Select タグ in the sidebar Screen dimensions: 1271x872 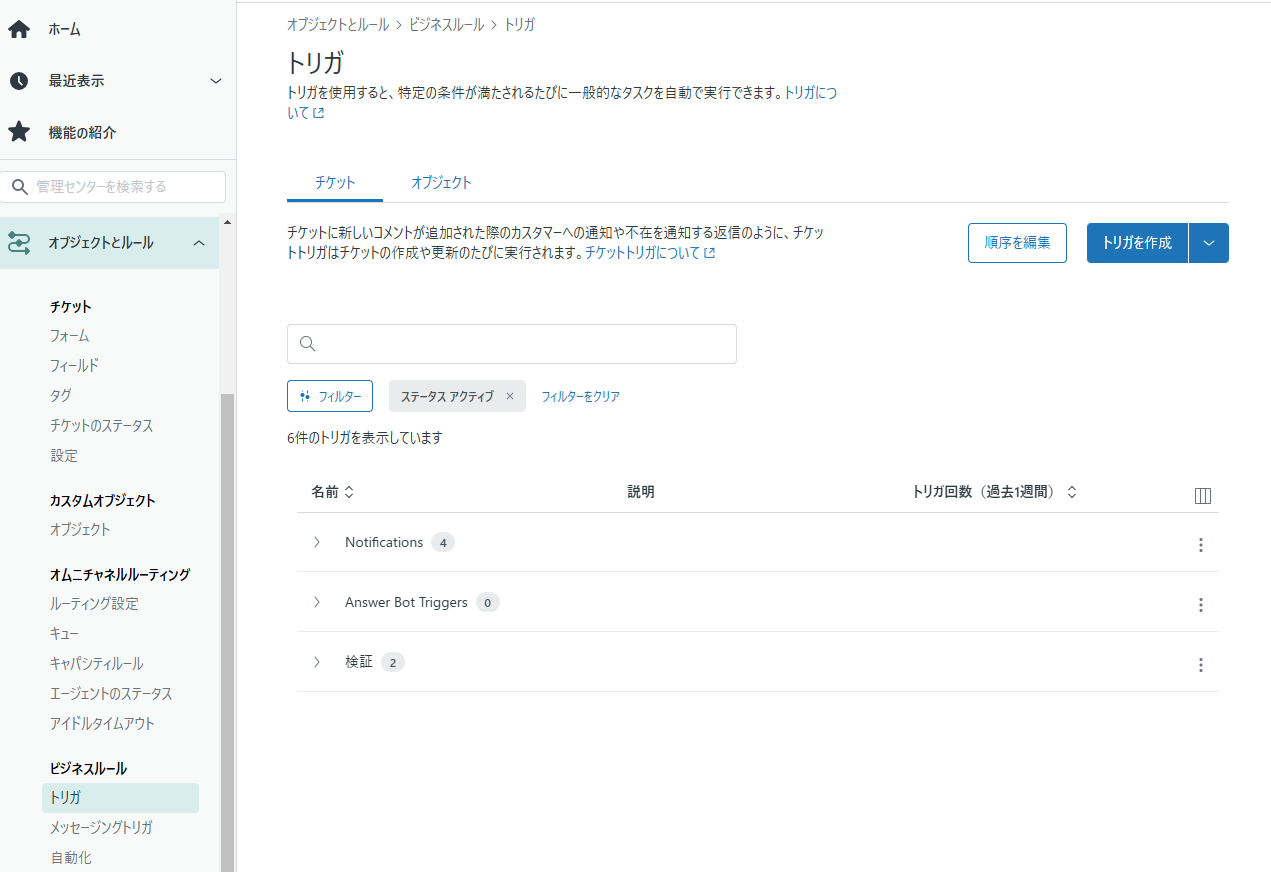pos(61,396)
